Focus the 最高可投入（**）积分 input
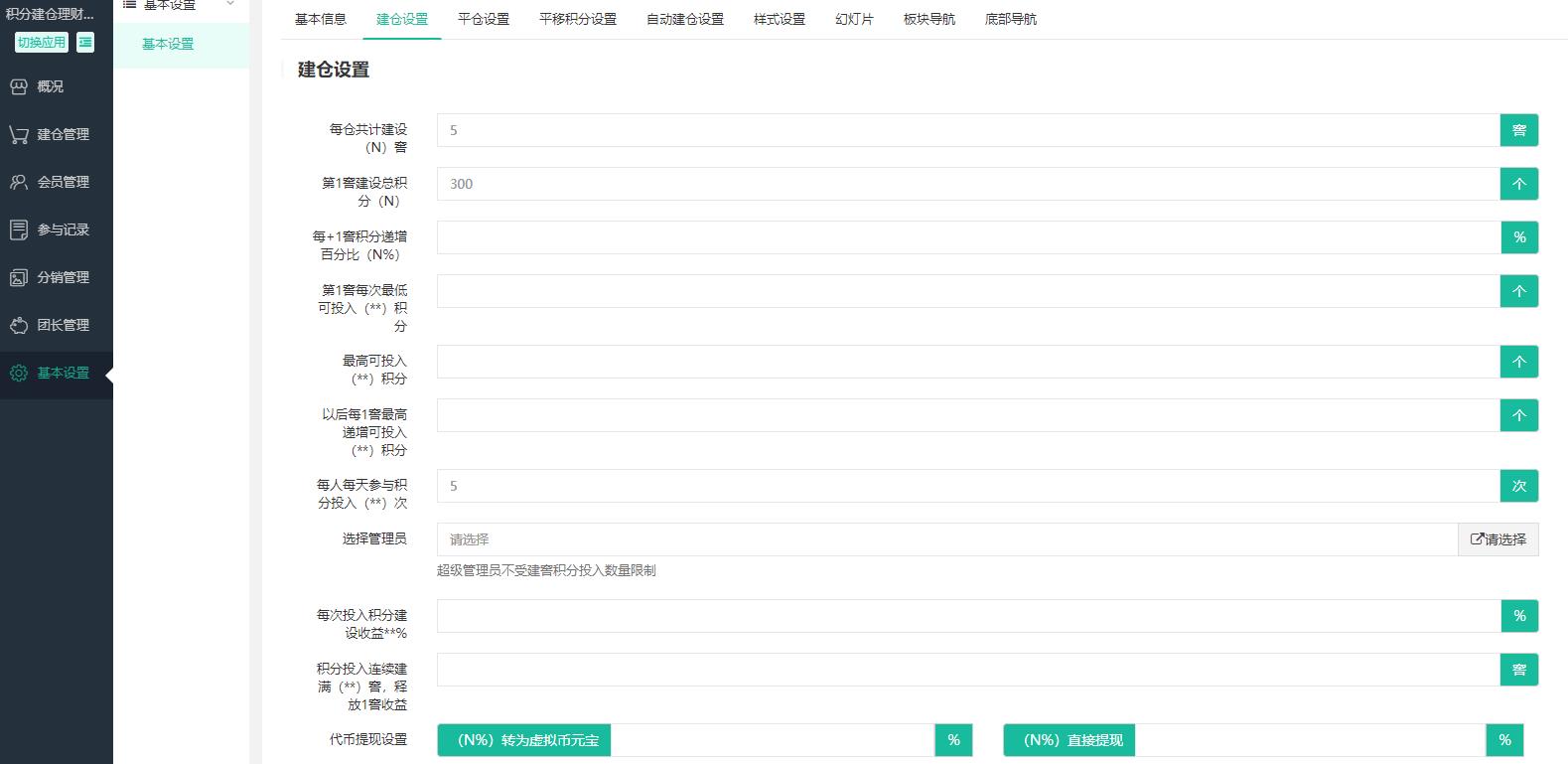The width and height of the screenshot is (1568, 764). pos(968,362)
